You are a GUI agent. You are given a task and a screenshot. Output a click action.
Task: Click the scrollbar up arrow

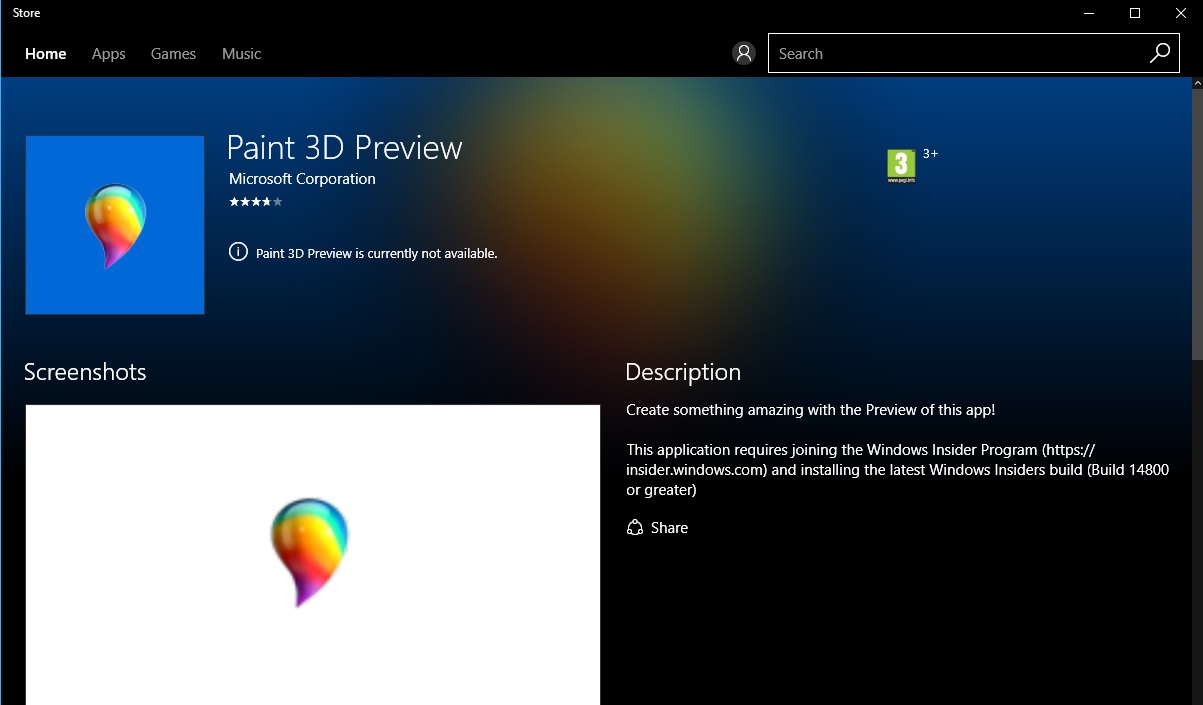[1197, 85]
